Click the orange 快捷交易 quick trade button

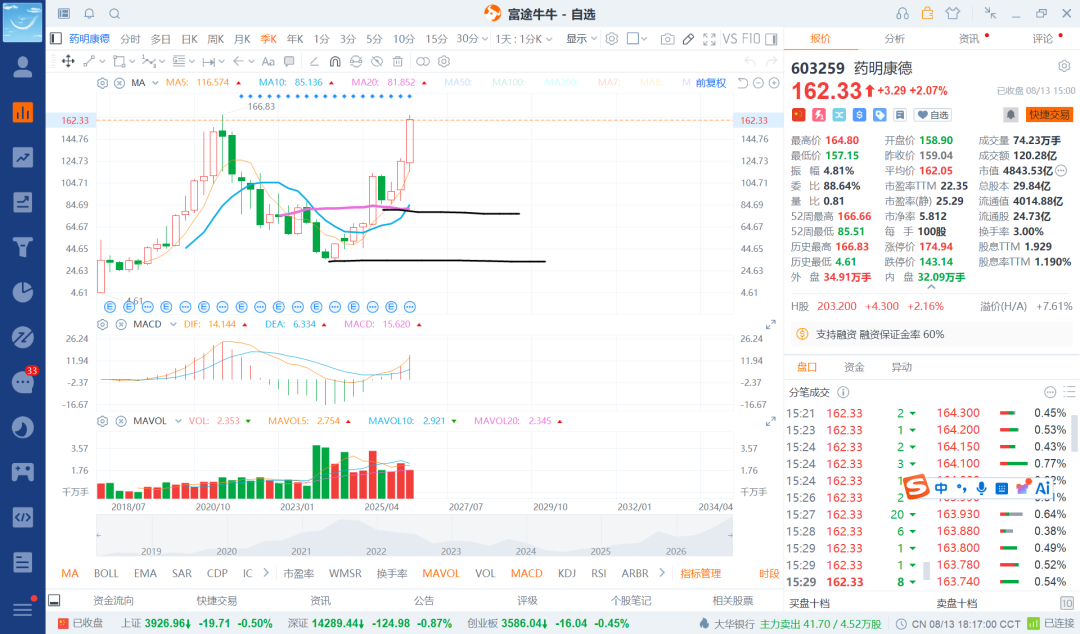[x=1049, y=115]
